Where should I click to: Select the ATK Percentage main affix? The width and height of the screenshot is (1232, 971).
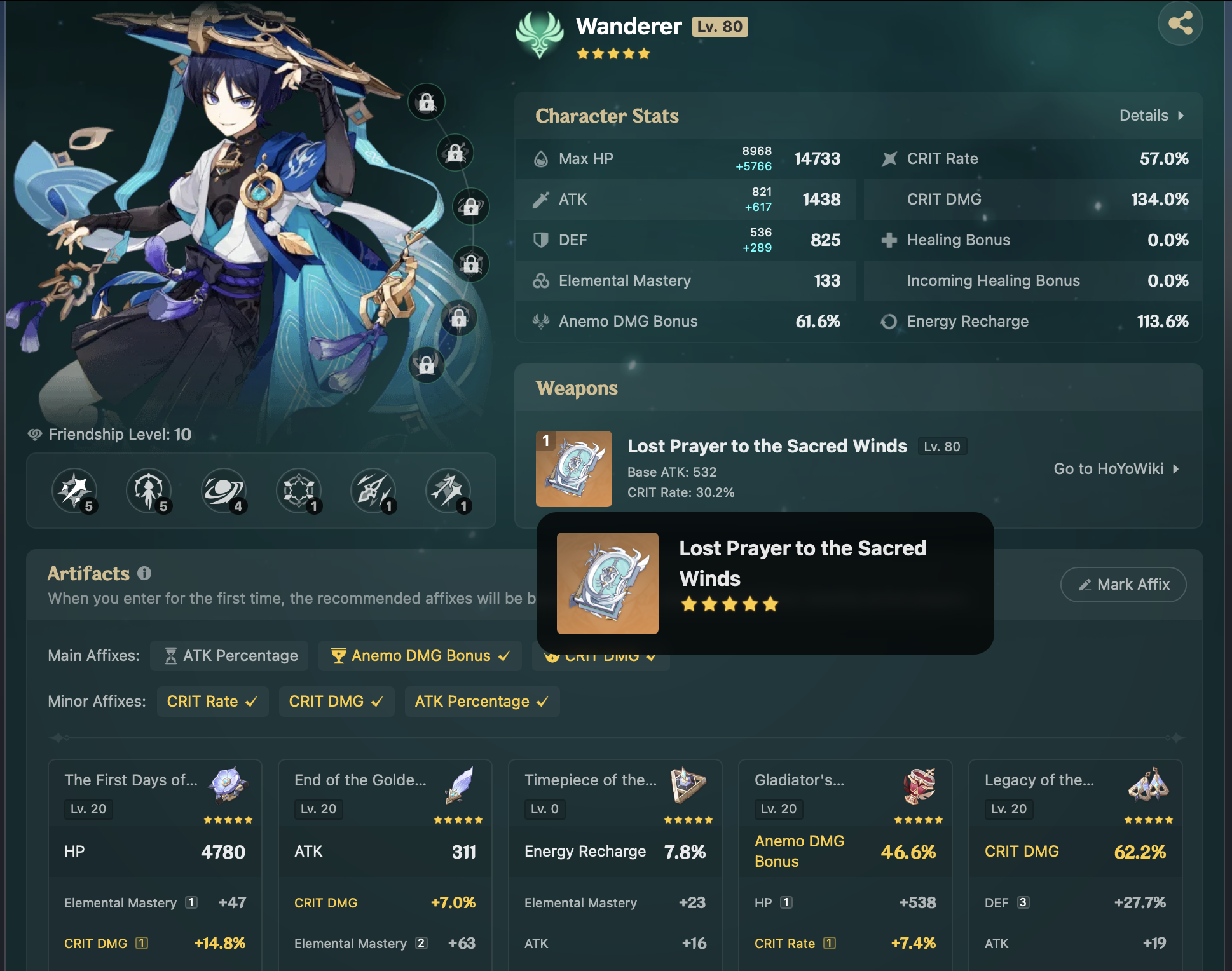pos(229,656)
